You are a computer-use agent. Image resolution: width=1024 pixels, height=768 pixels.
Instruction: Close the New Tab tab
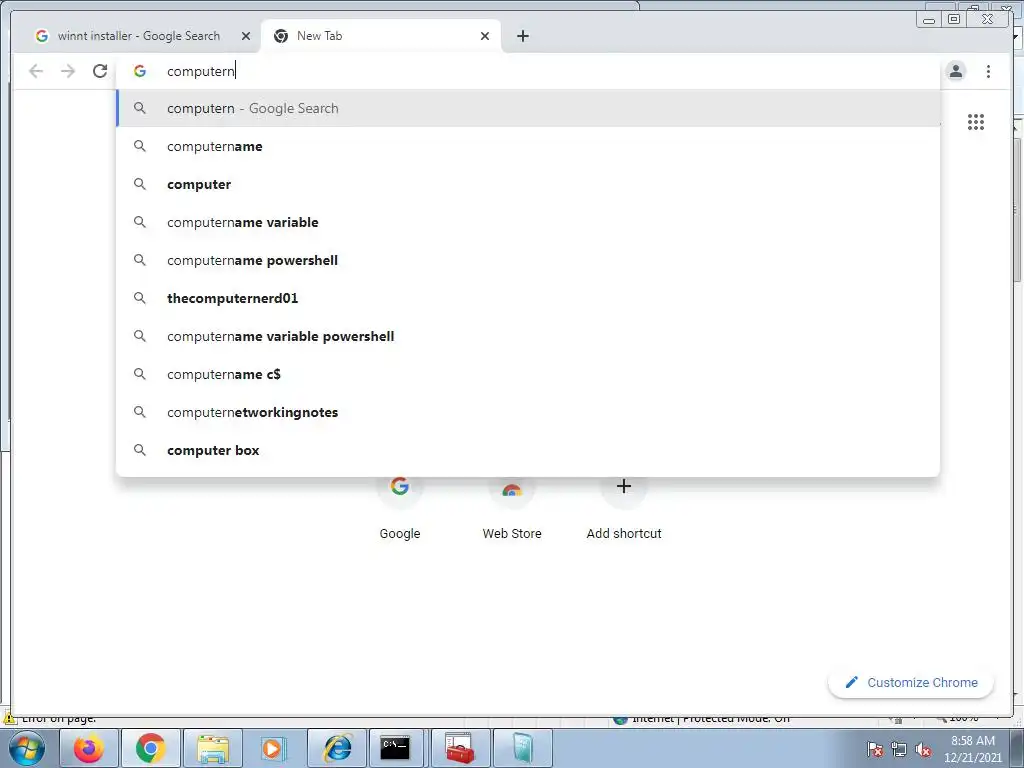click(485, 36)
